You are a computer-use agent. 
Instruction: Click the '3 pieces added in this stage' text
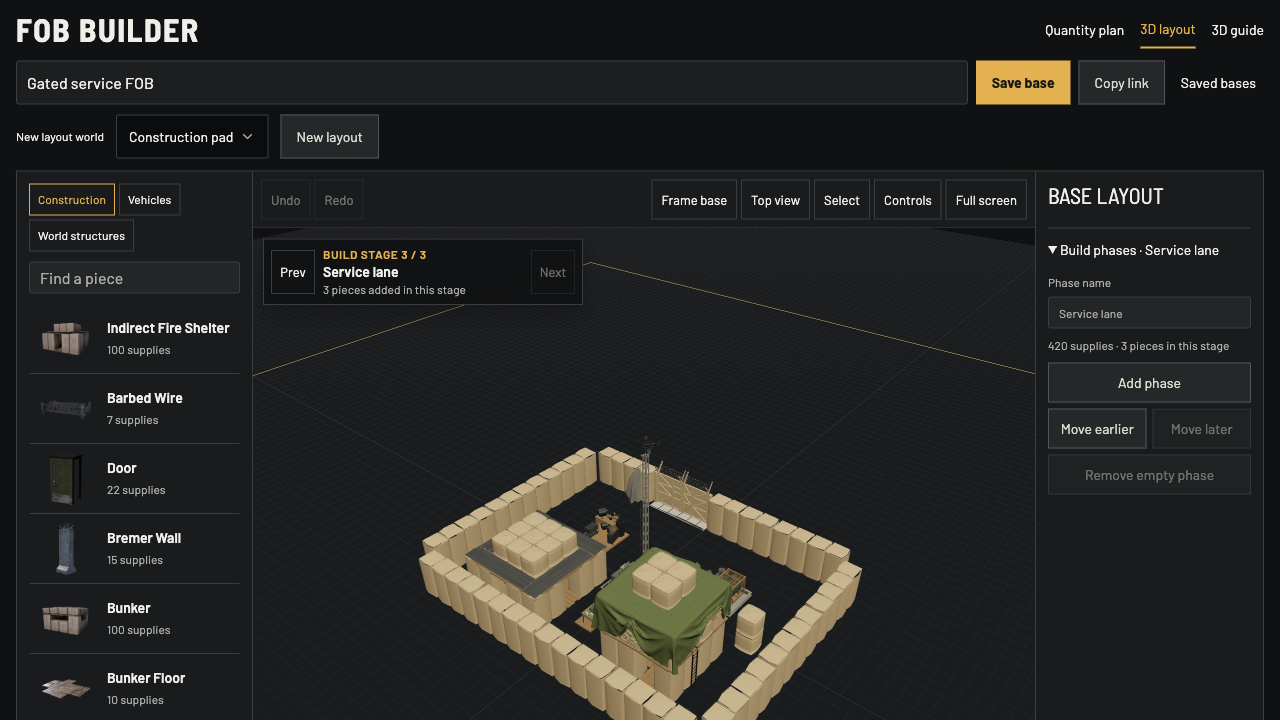[x=394, y=290]
